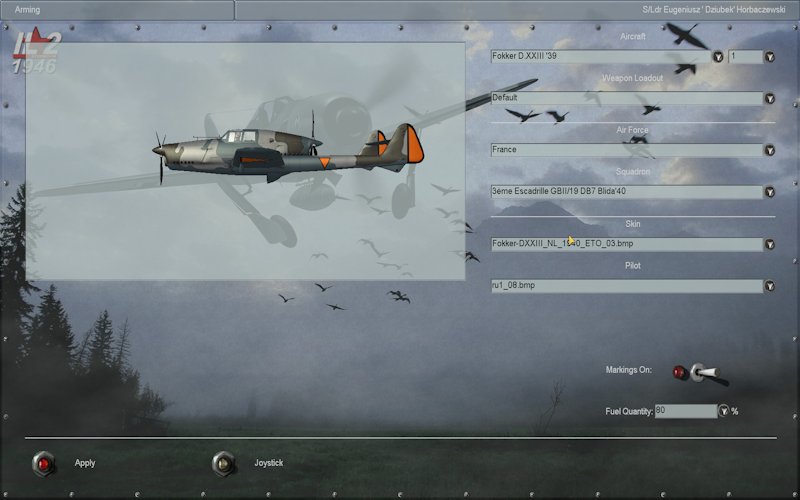Click the Pilot heading
The width and height of the screenshot is (800, 500).
tap(633, 266)
